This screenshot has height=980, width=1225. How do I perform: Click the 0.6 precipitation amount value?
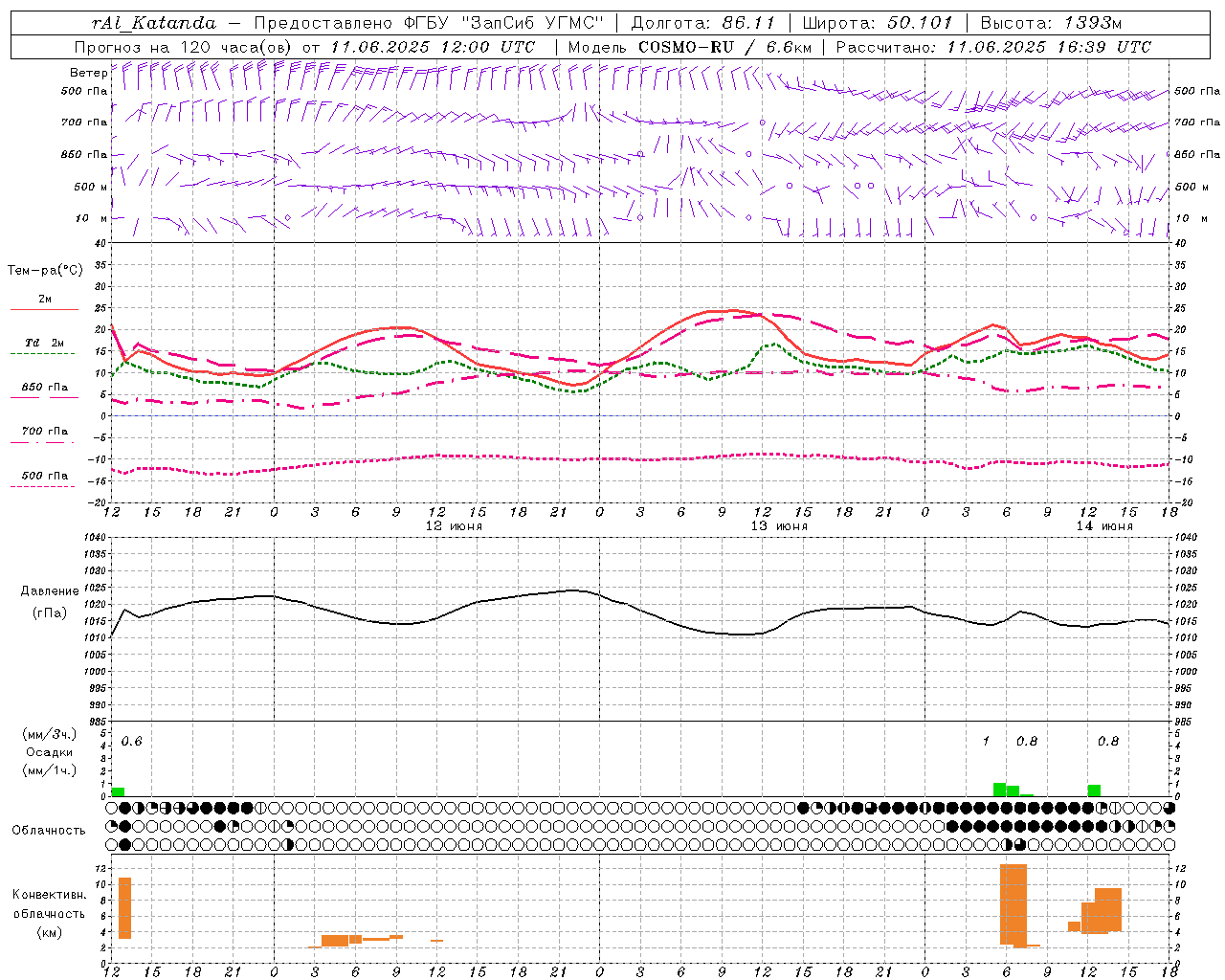(131, 742)
